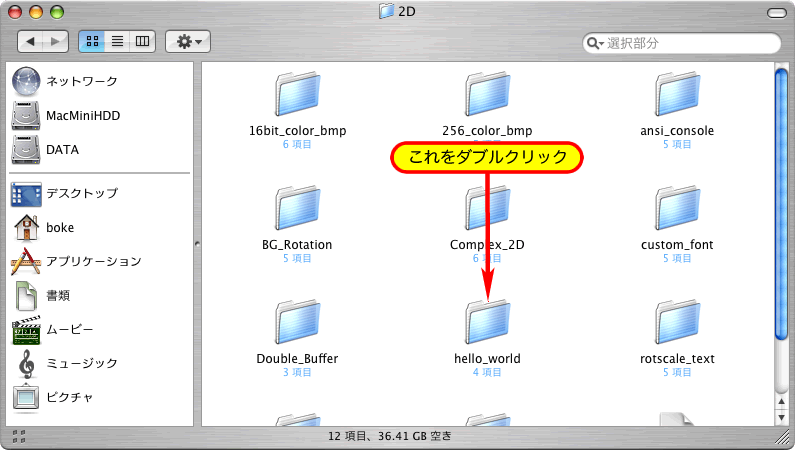Viewport: 795px width, 450px height.
Task: Go forward with the right arrow button
Action: (56, 42)
